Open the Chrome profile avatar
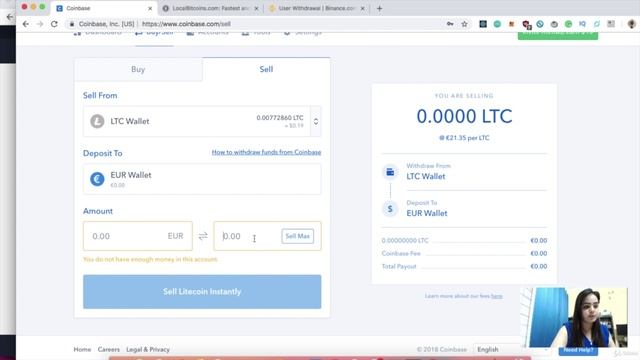This screenshot has width=640, height=360. (631, 24)
